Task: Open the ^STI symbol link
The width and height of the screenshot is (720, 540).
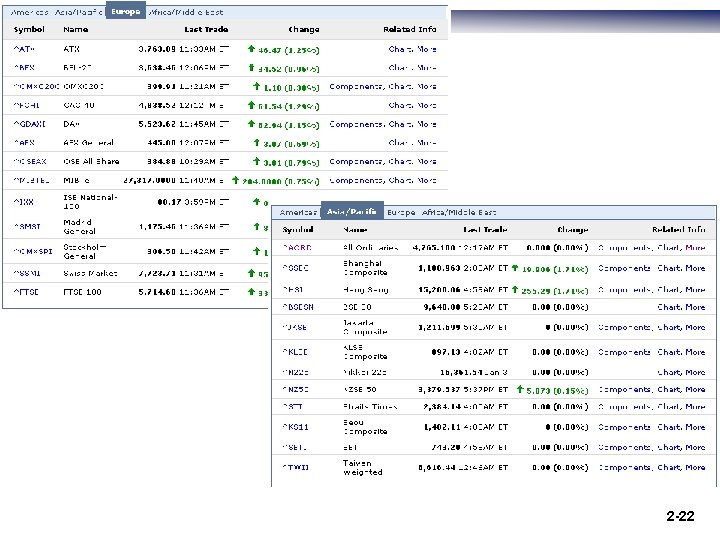Action: [292, 406]
